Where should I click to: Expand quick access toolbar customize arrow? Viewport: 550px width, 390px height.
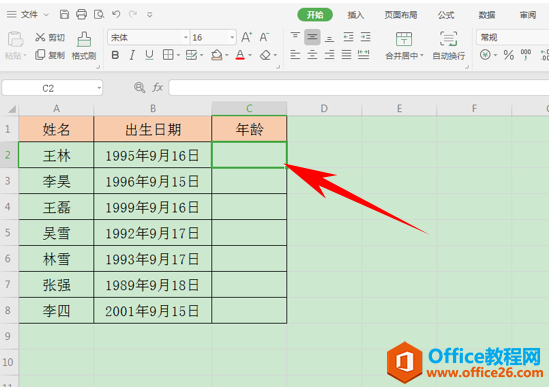coord(150,15)
